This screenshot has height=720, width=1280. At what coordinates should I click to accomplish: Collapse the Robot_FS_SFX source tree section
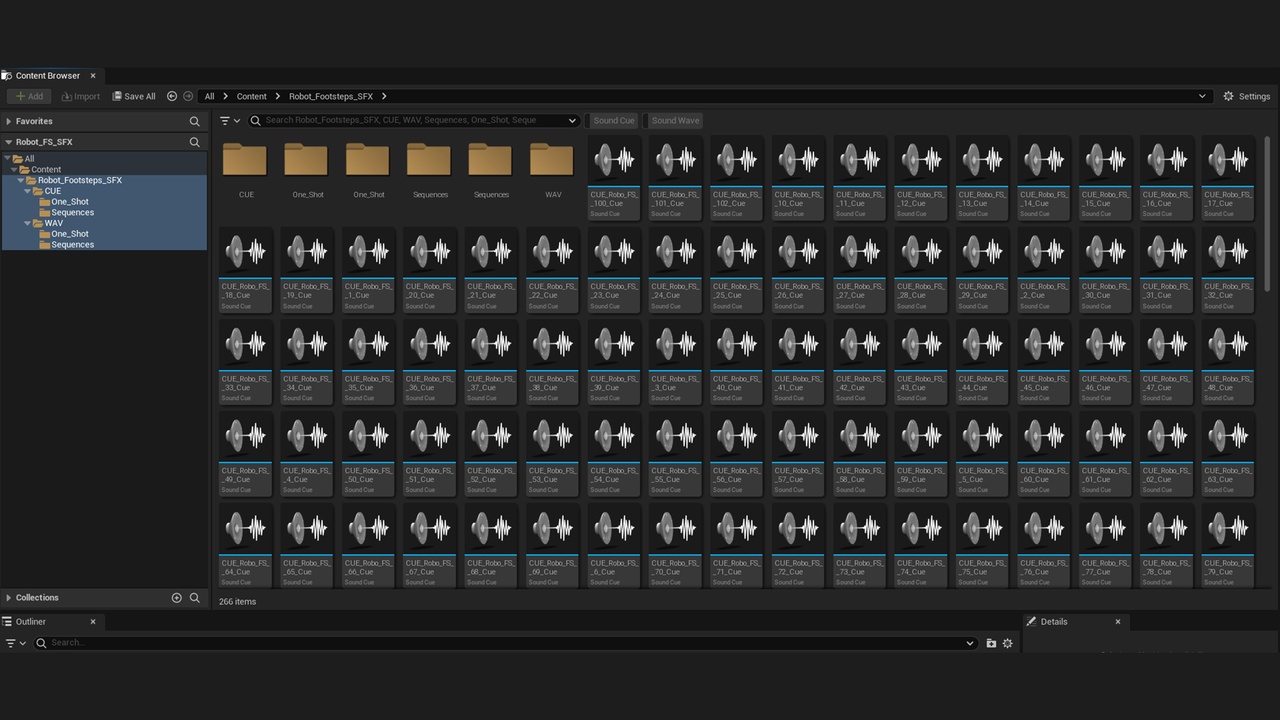pyautogui.click(x=9, y=142)
